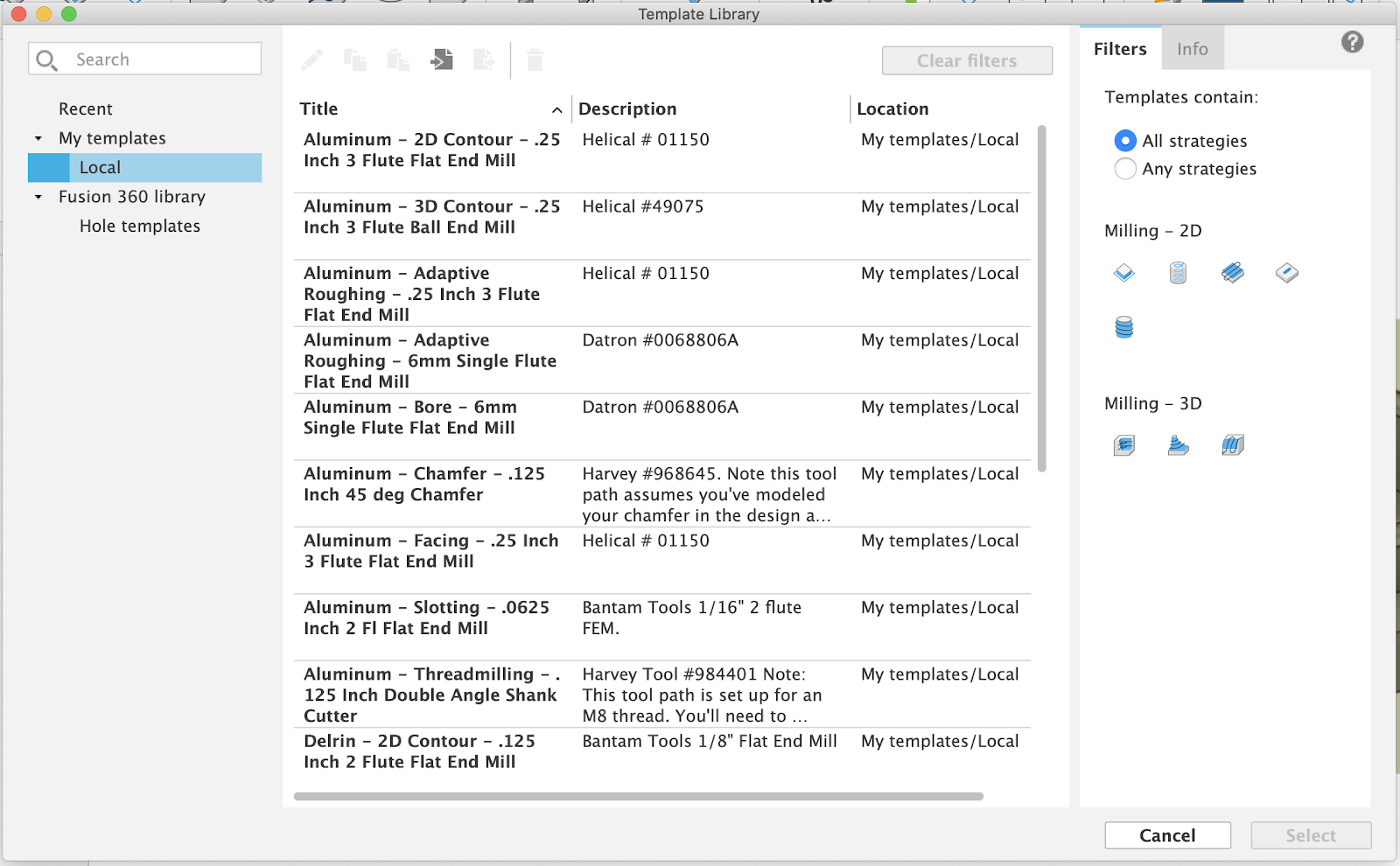Collapse the Fusion 360 library tree arrow
This screenshot has height=866, width=1400.
tap(38, 197)
